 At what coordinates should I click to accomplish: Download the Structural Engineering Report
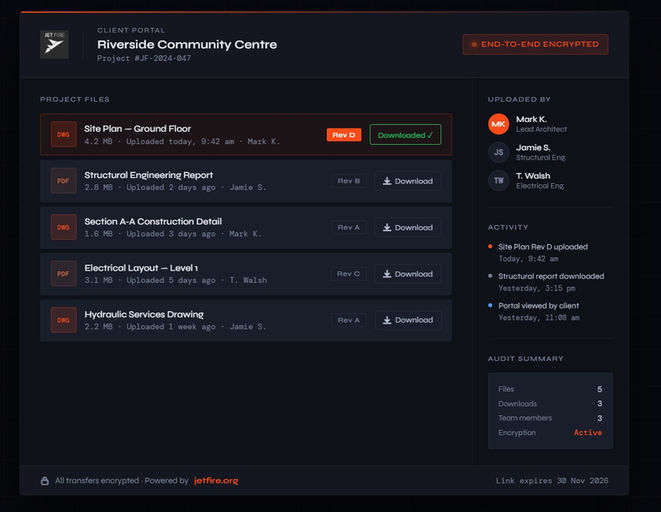point(408,181)
